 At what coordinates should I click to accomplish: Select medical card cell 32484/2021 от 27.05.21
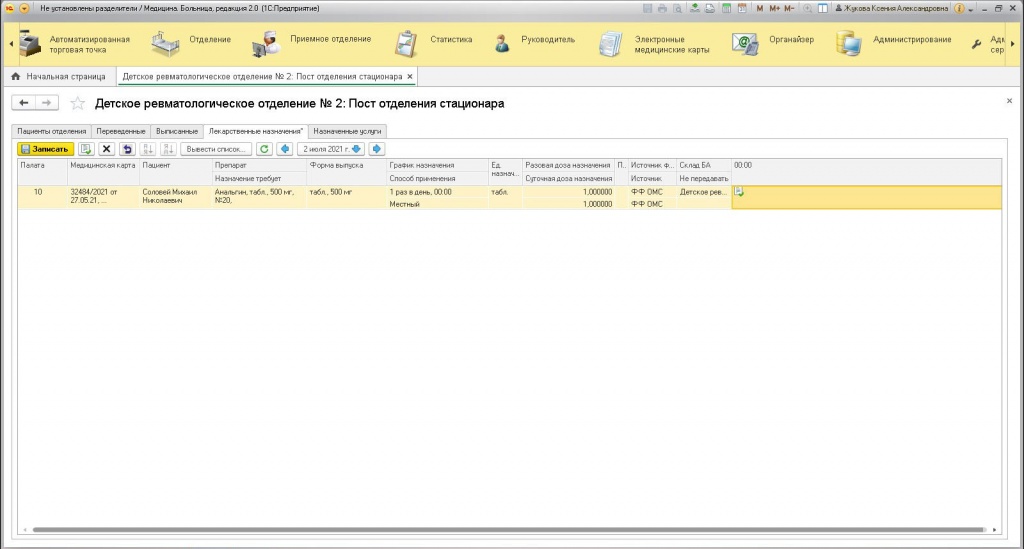pyautogui.click(x=103, y=196)
